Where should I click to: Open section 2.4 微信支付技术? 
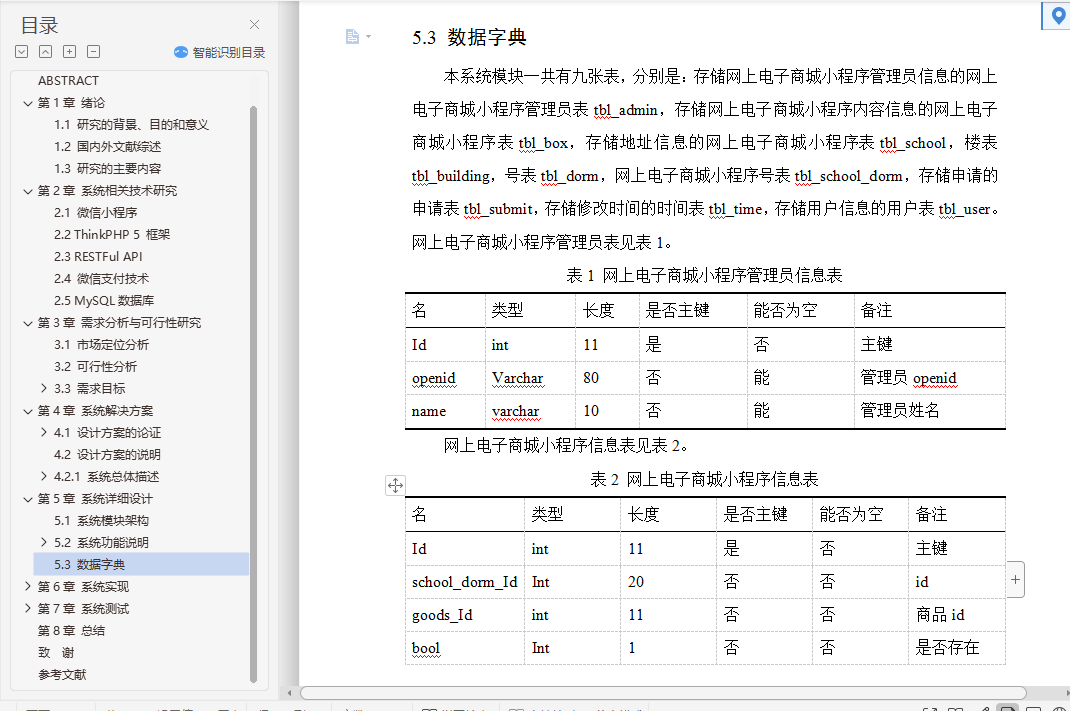coord(101,278)
